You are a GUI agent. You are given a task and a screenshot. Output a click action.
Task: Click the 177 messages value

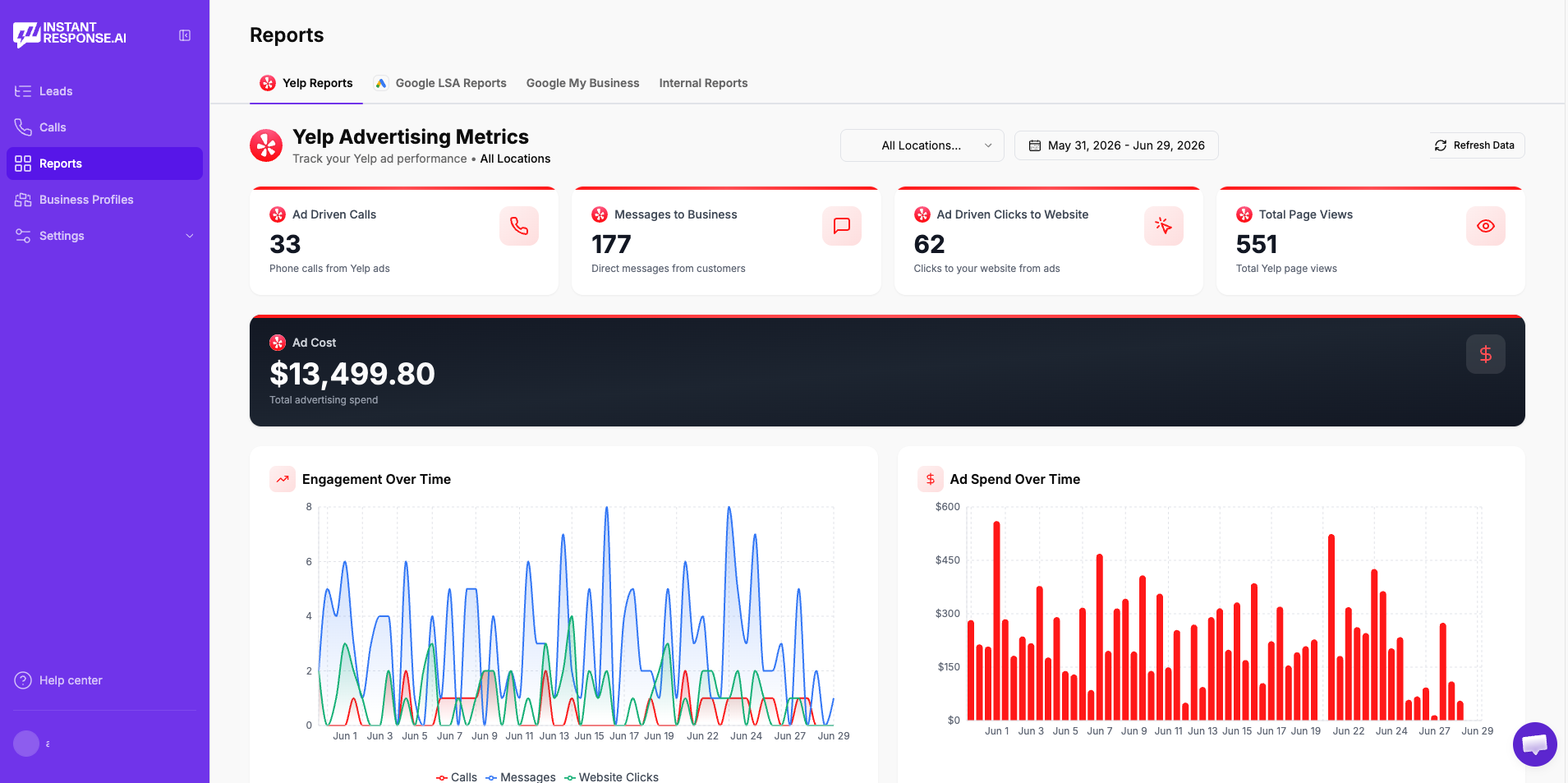pos(611,244)
